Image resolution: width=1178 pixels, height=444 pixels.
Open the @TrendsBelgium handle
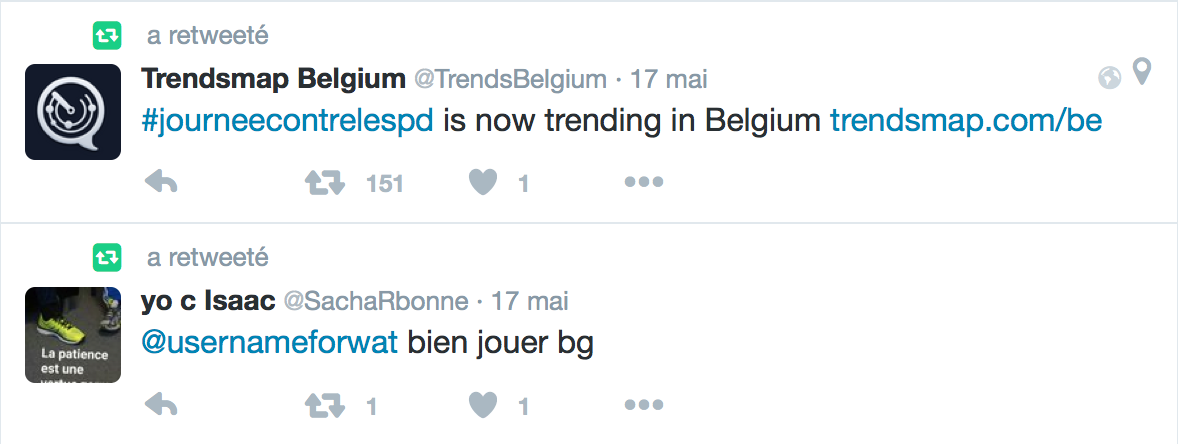pyautogui.click(x=509, y=79)
